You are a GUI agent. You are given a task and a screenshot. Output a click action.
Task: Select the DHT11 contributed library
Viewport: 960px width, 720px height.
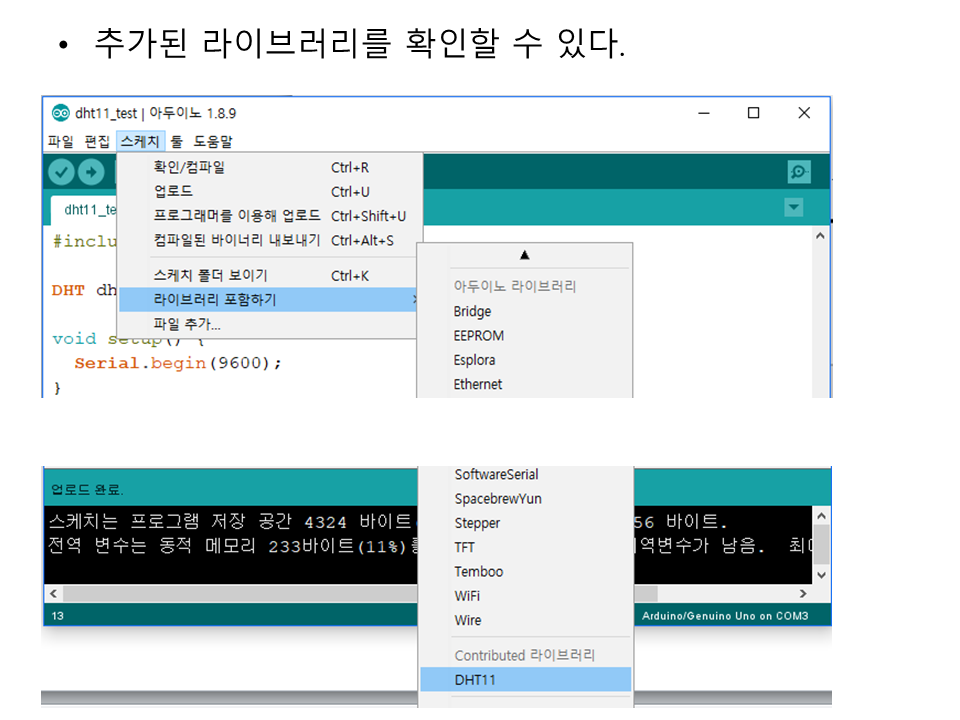click(x=525, y=680)
